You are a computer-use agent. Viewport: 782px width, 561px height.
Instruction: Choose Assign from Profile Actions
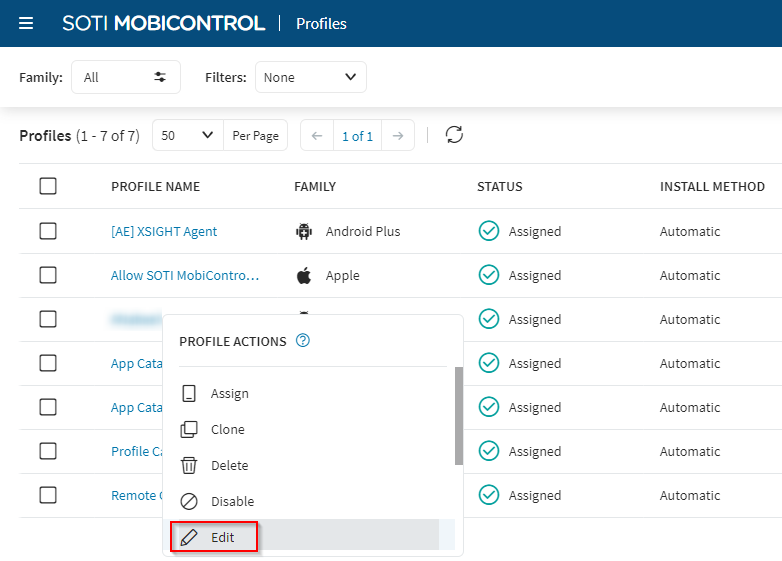[x=309, y=393]
